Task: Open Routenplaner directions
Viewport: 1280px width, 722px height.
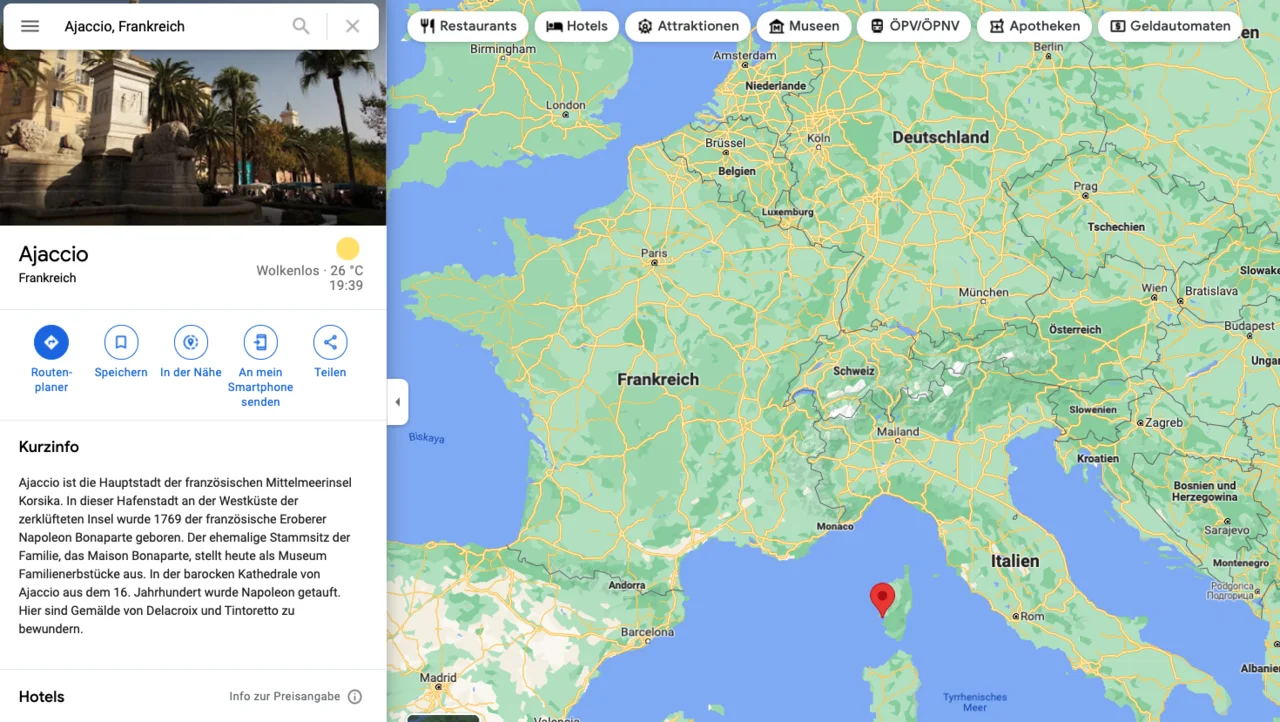Action: pyautogui.click(x=51, y=343)
